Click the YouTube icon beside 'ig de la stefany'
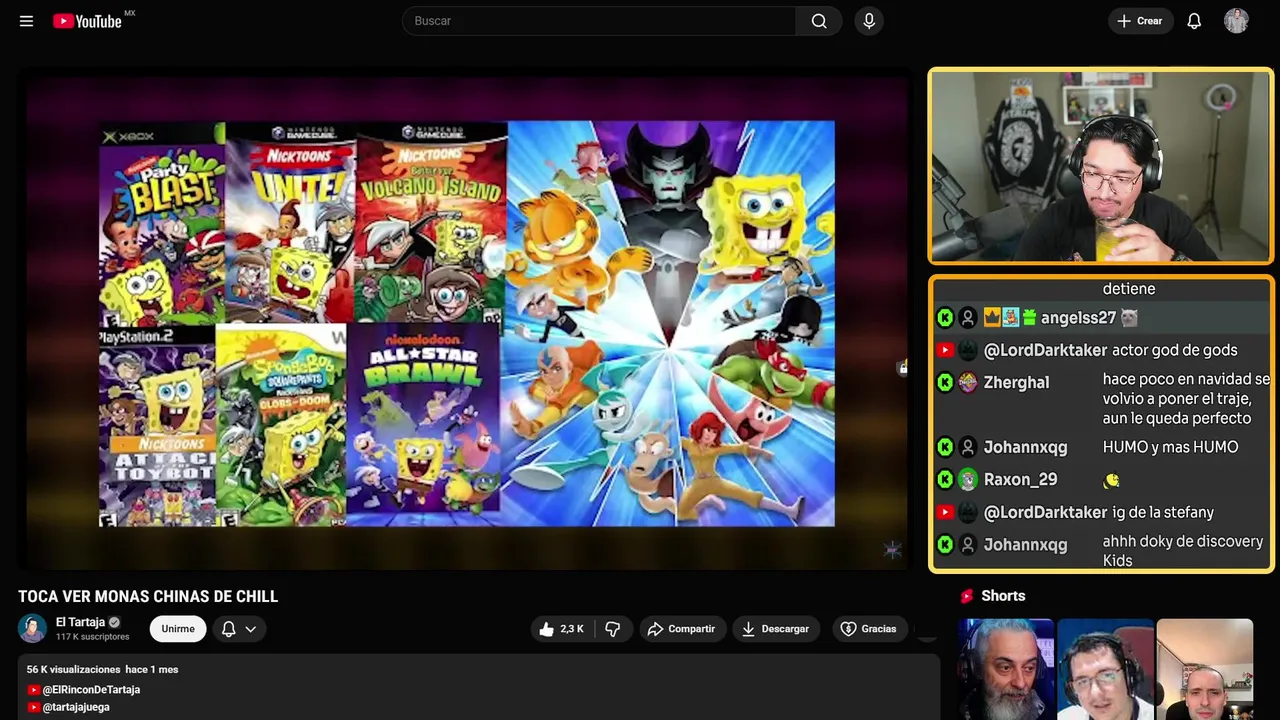The image size is (1280, 720). pos(945,512)
